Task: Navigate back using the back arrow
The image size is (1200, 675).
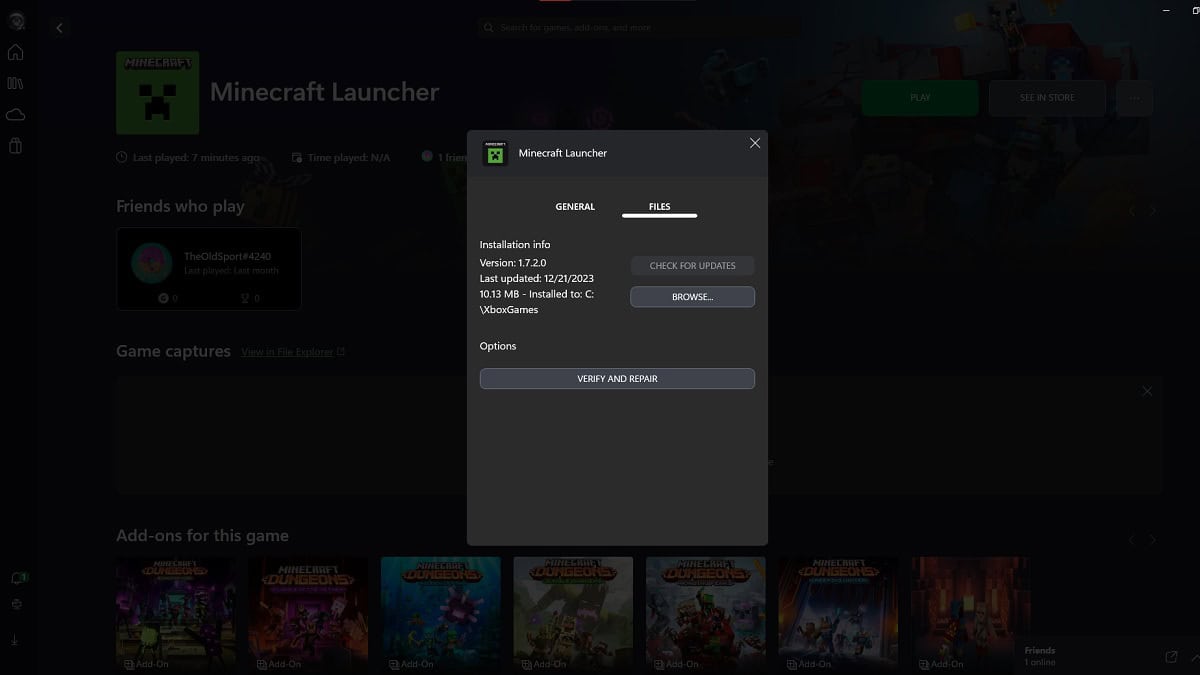Action: pyautogui.click(x=60, y=27)
